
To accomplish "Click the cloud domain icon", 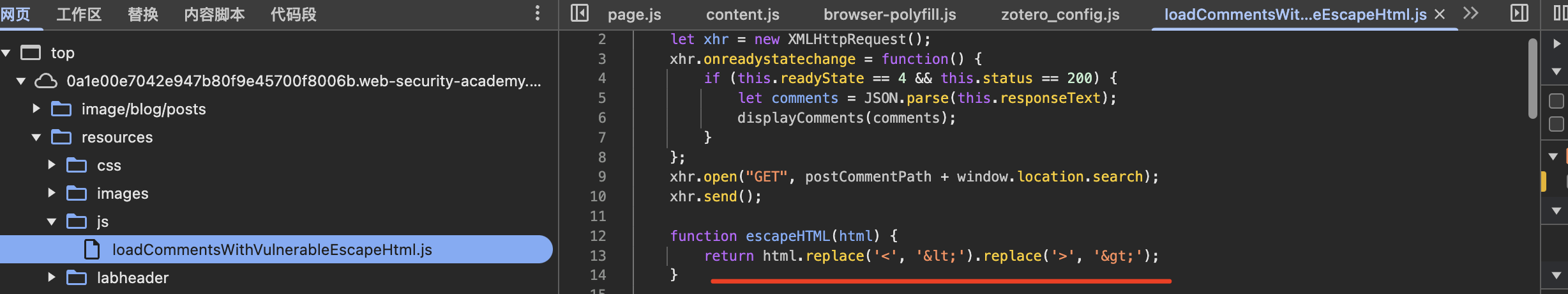I will (x=45, y=81).
